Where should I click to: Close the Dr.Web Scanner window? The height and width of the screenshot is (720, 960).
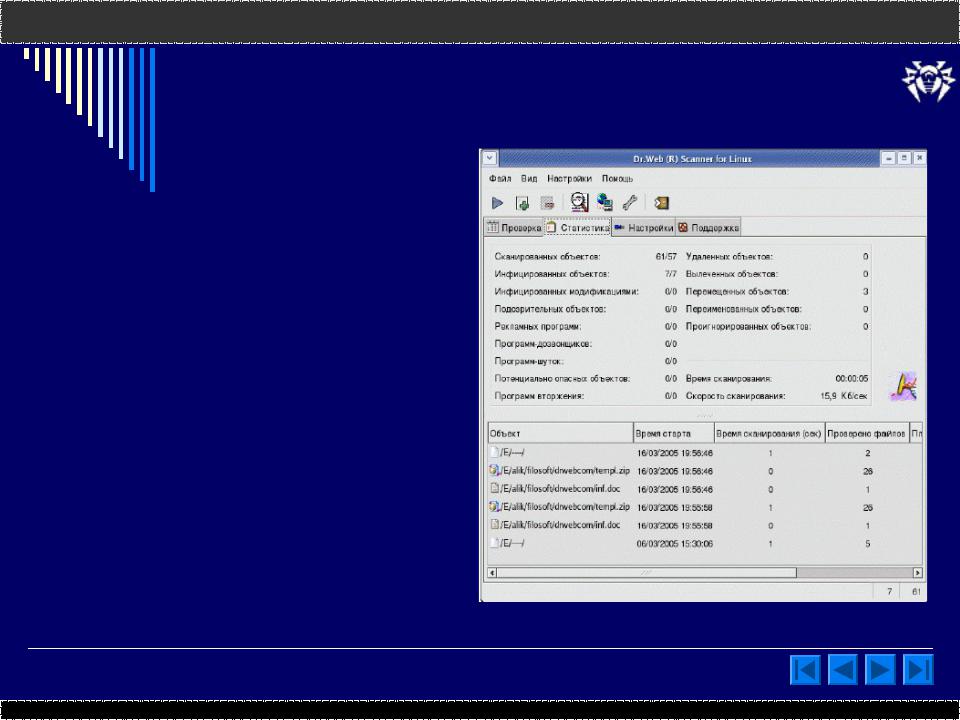(919, 159)
